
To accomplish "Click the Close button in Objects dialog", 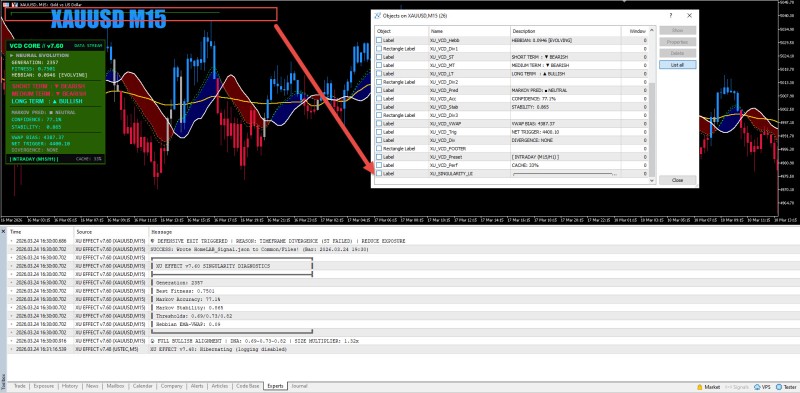I will pyautogui.click(x=678, y=180).
